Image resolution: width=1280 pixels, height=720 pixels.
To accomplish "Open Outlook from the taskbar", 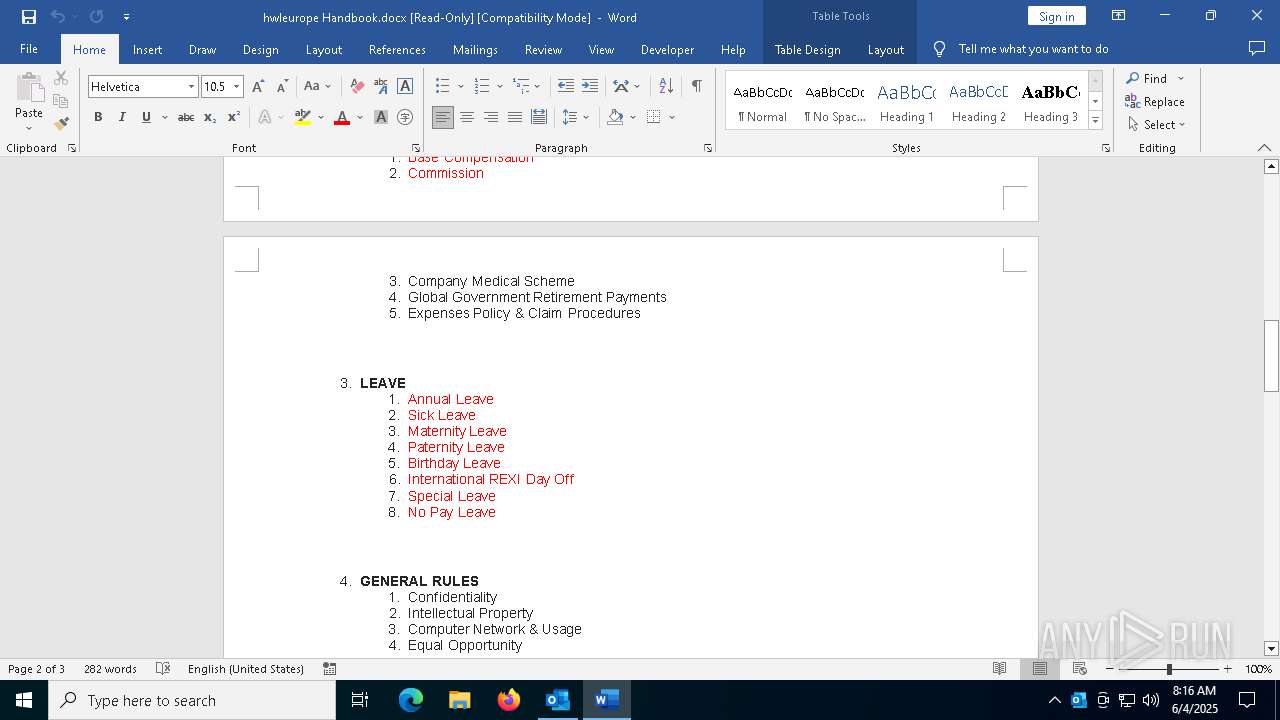I will coord(557,700).
